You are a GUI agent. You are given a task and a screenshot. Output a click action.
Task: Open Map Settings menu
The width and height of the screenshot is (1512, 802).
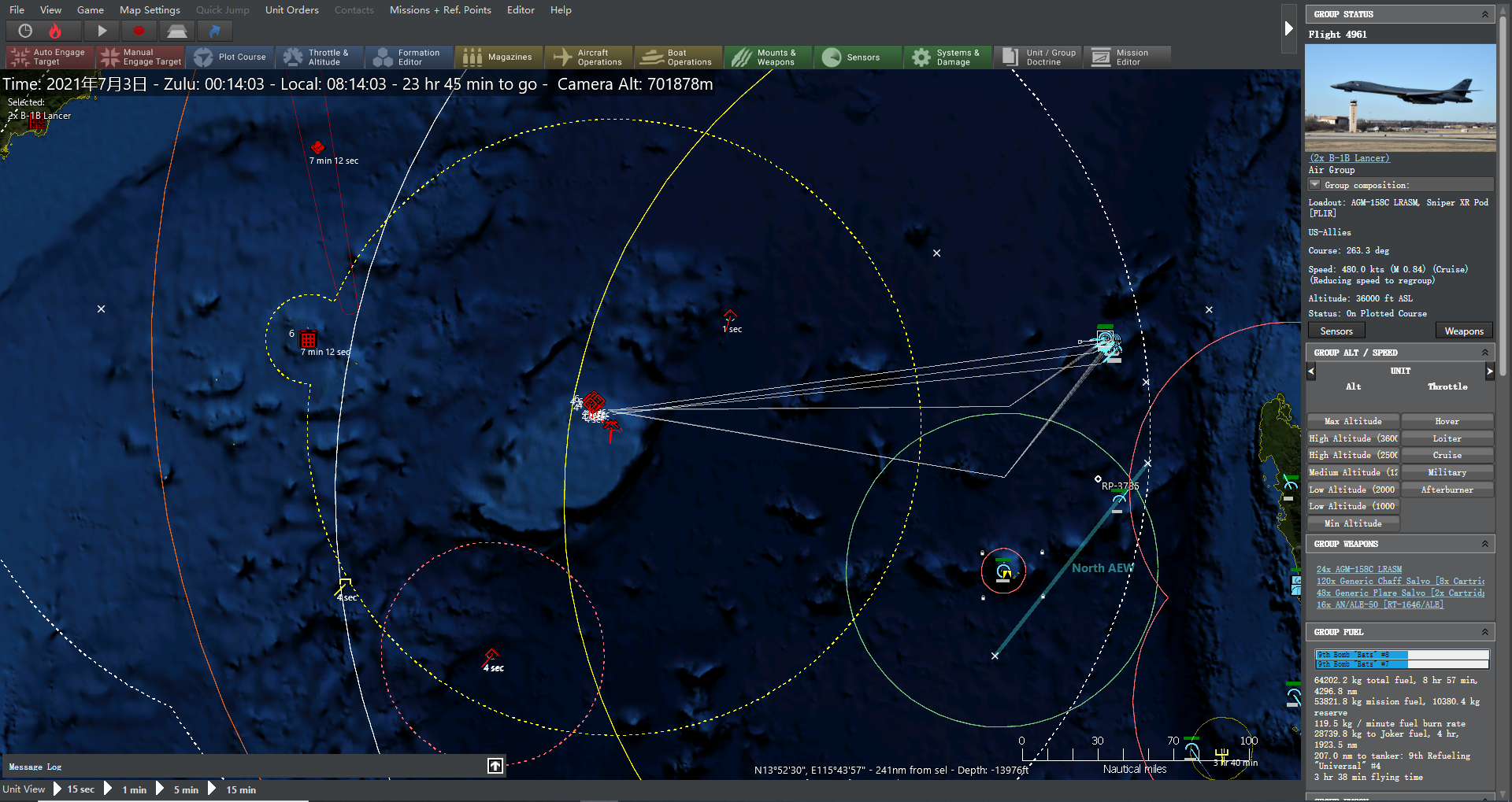click(x=150, y=10)
